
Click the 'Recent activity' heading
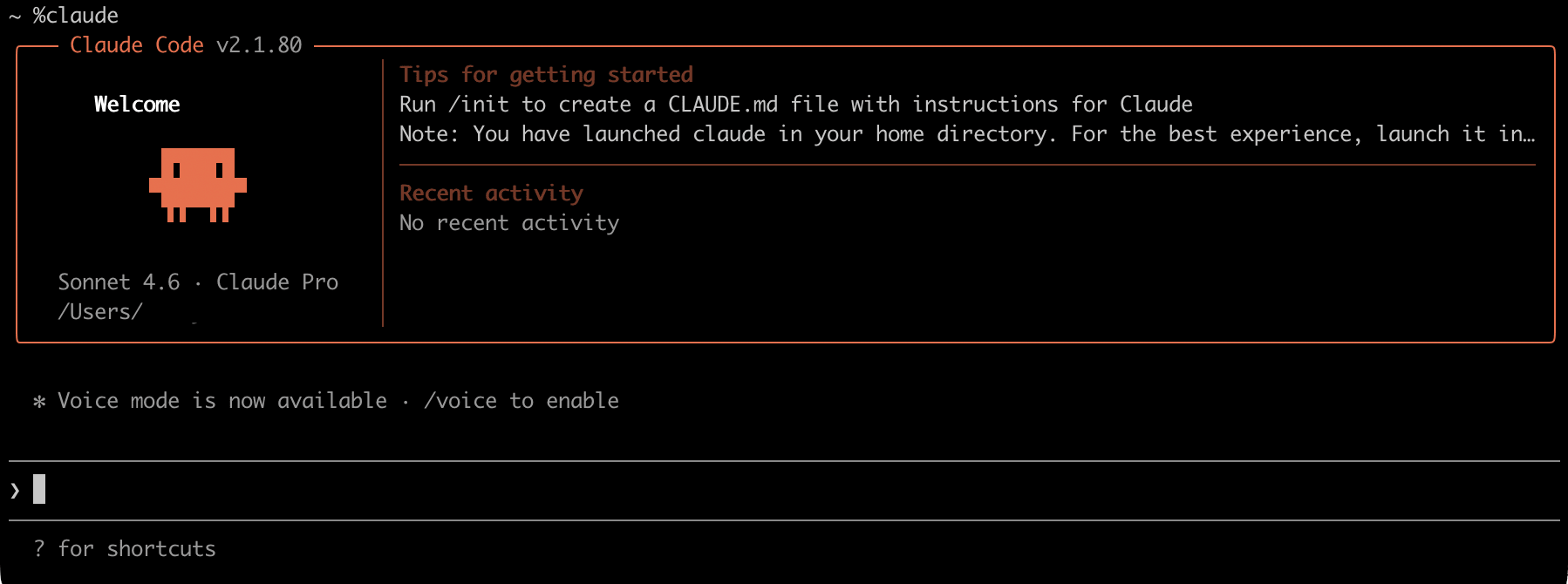[491, 194]
